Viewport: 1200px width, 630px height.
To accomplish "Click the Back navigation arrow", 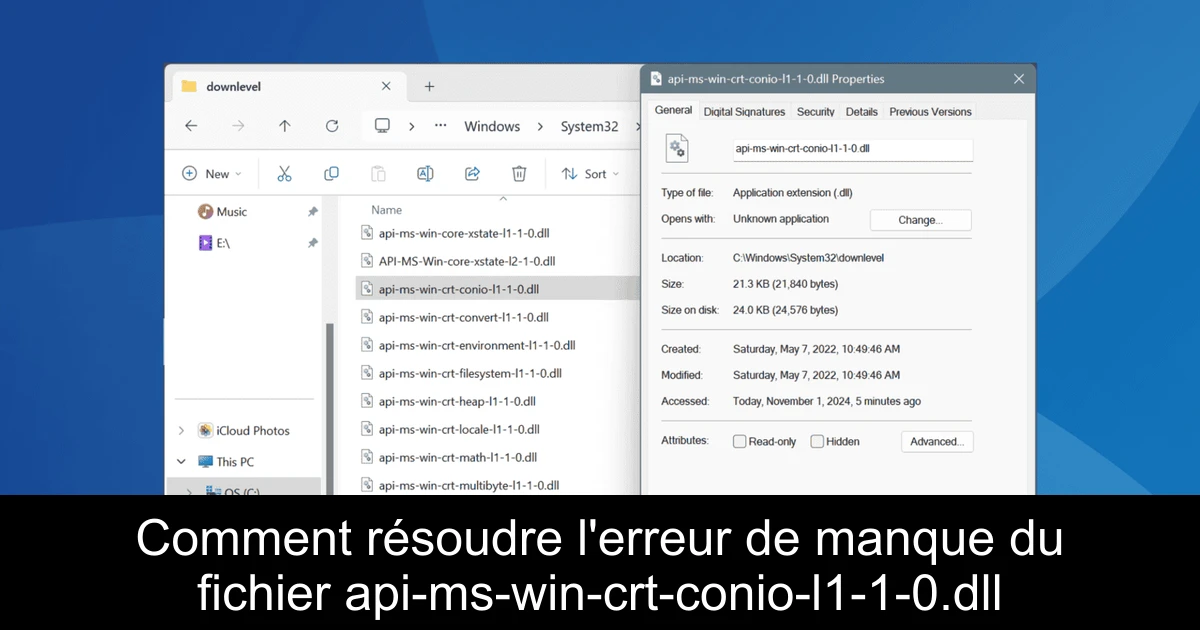I will [191, 126].
